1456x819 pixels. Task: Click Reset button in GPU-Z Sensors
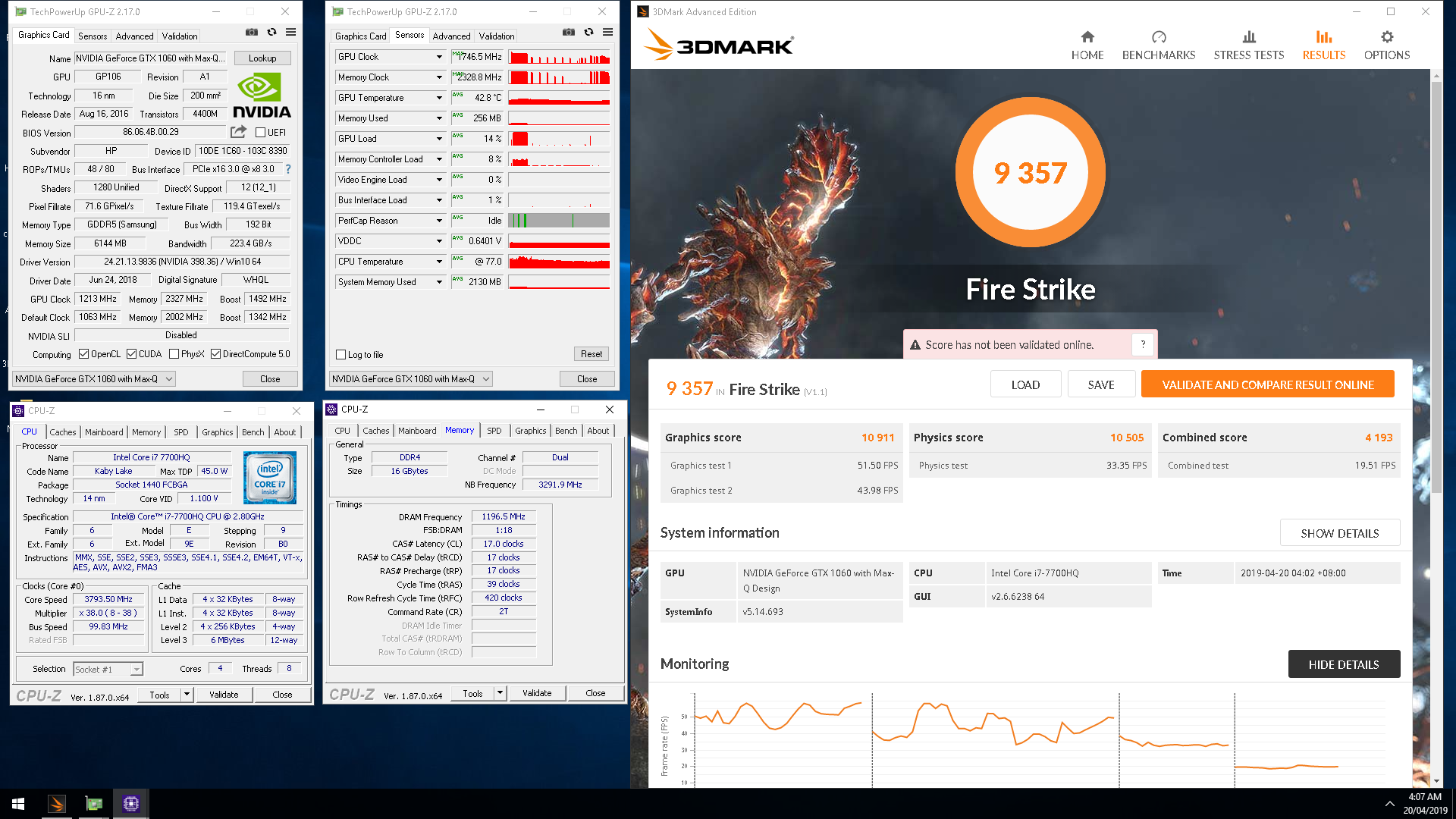(x=591, y=354)
